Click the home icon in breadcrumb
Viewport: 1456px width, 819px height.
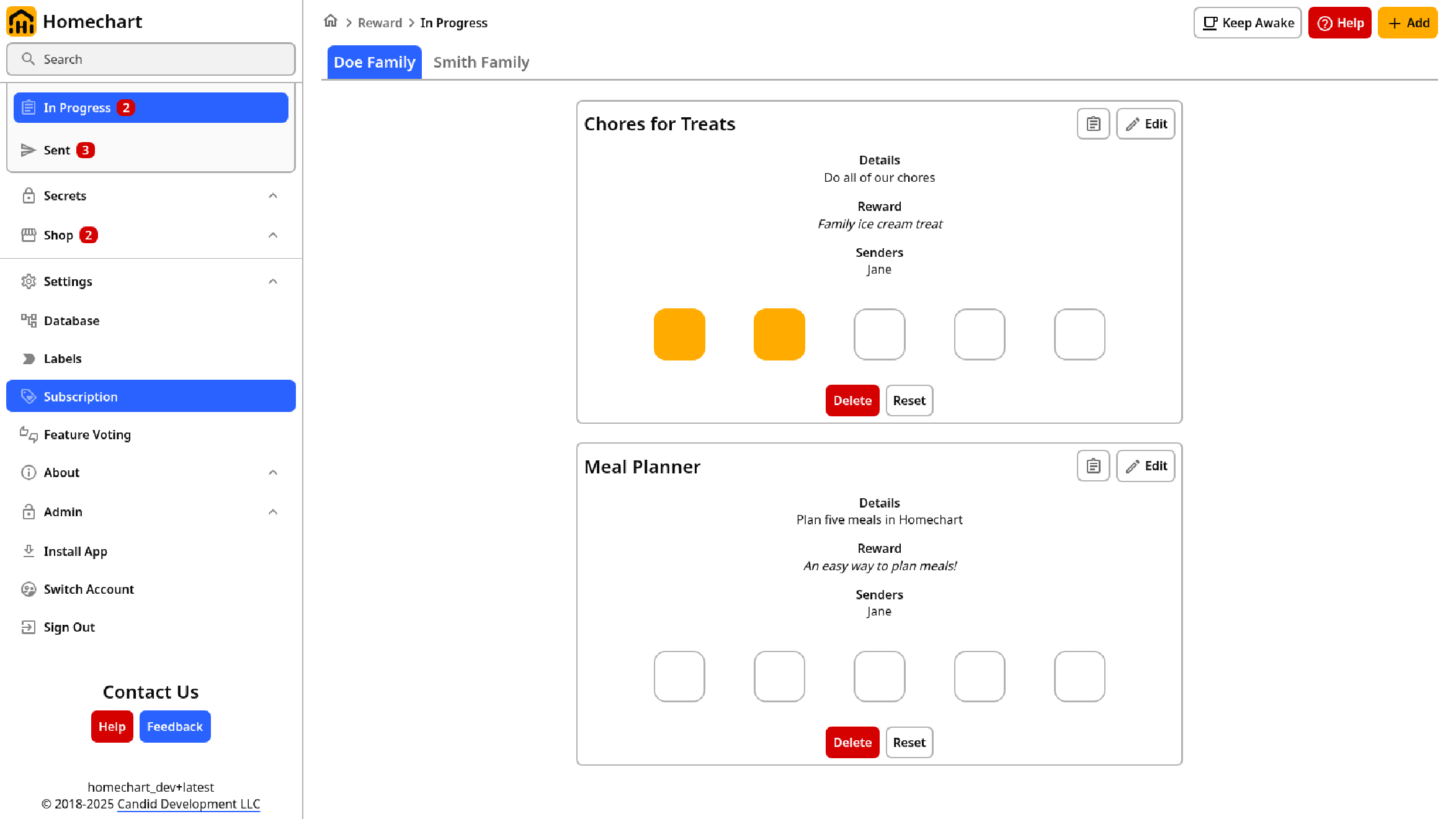click(331, 22)
